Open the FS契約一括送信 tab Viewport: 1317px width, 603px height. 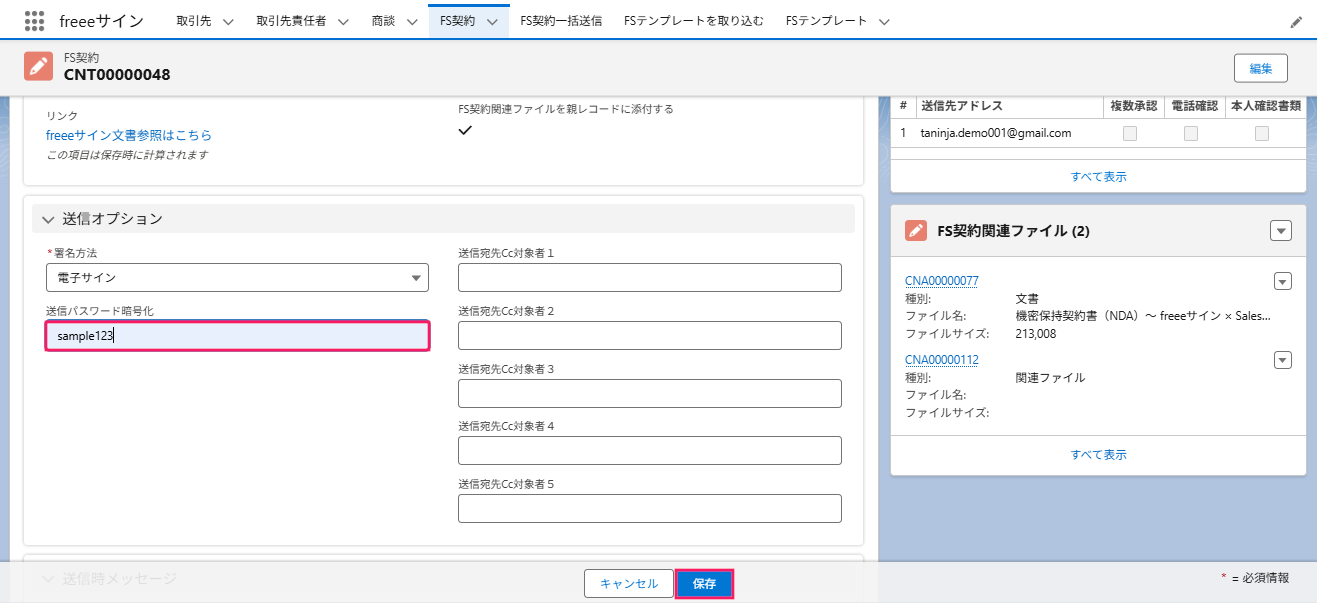(561, 21)
